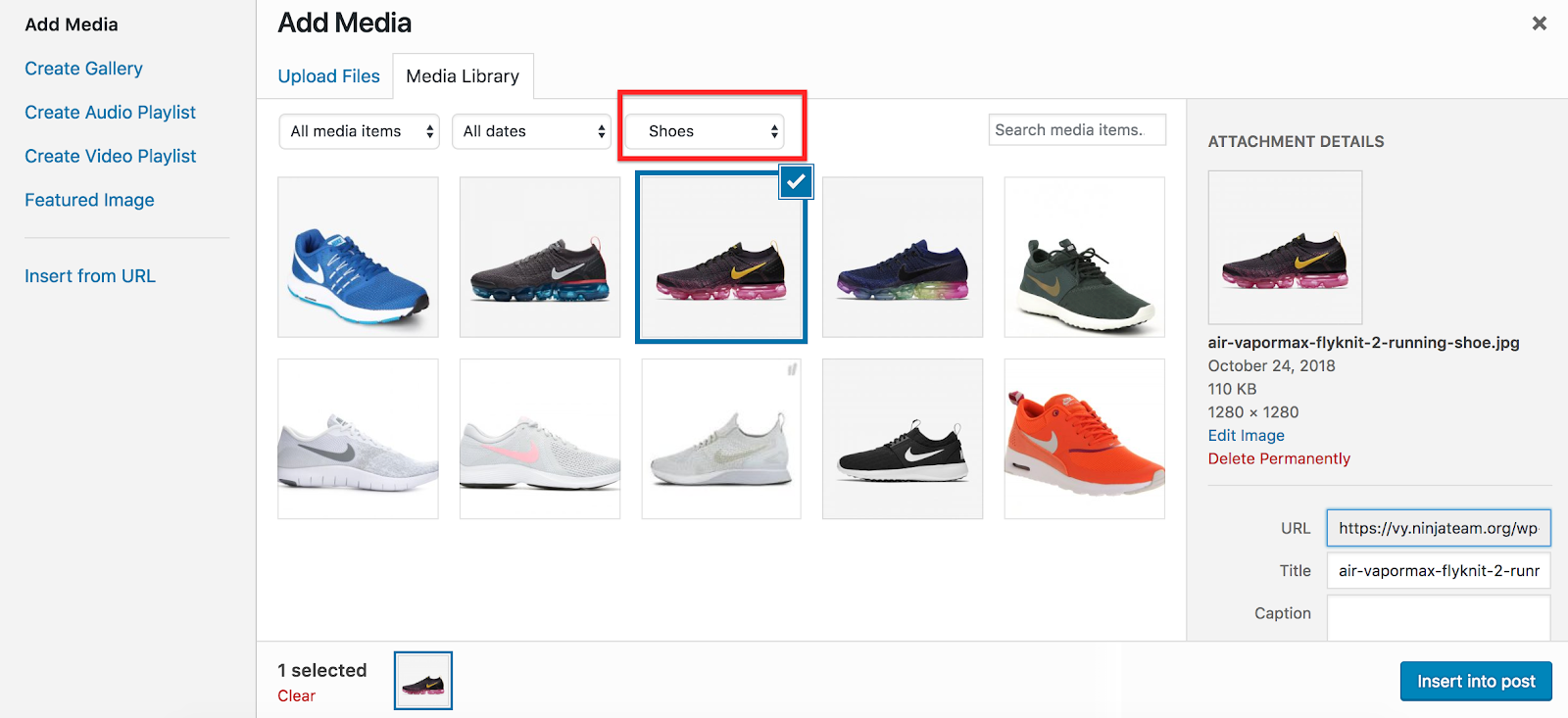Deselect the checked vapormax thumbnail checkmark
Image resolution: width=1568 pixels, height=718 pixels.
[796, 181]
